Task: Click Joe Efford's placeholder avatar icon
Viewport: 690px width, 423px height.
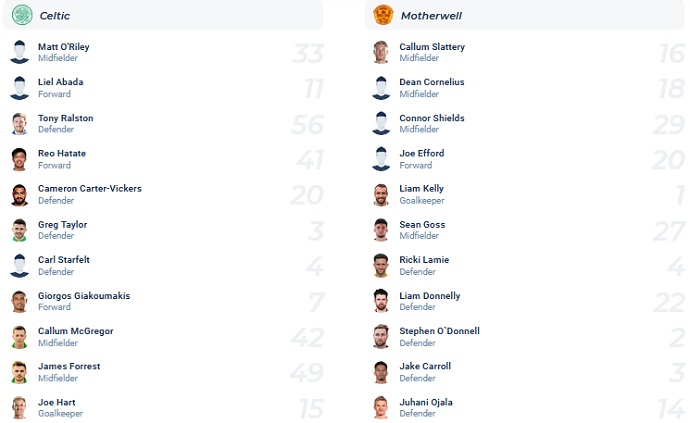Action: [x=381, y=159]
